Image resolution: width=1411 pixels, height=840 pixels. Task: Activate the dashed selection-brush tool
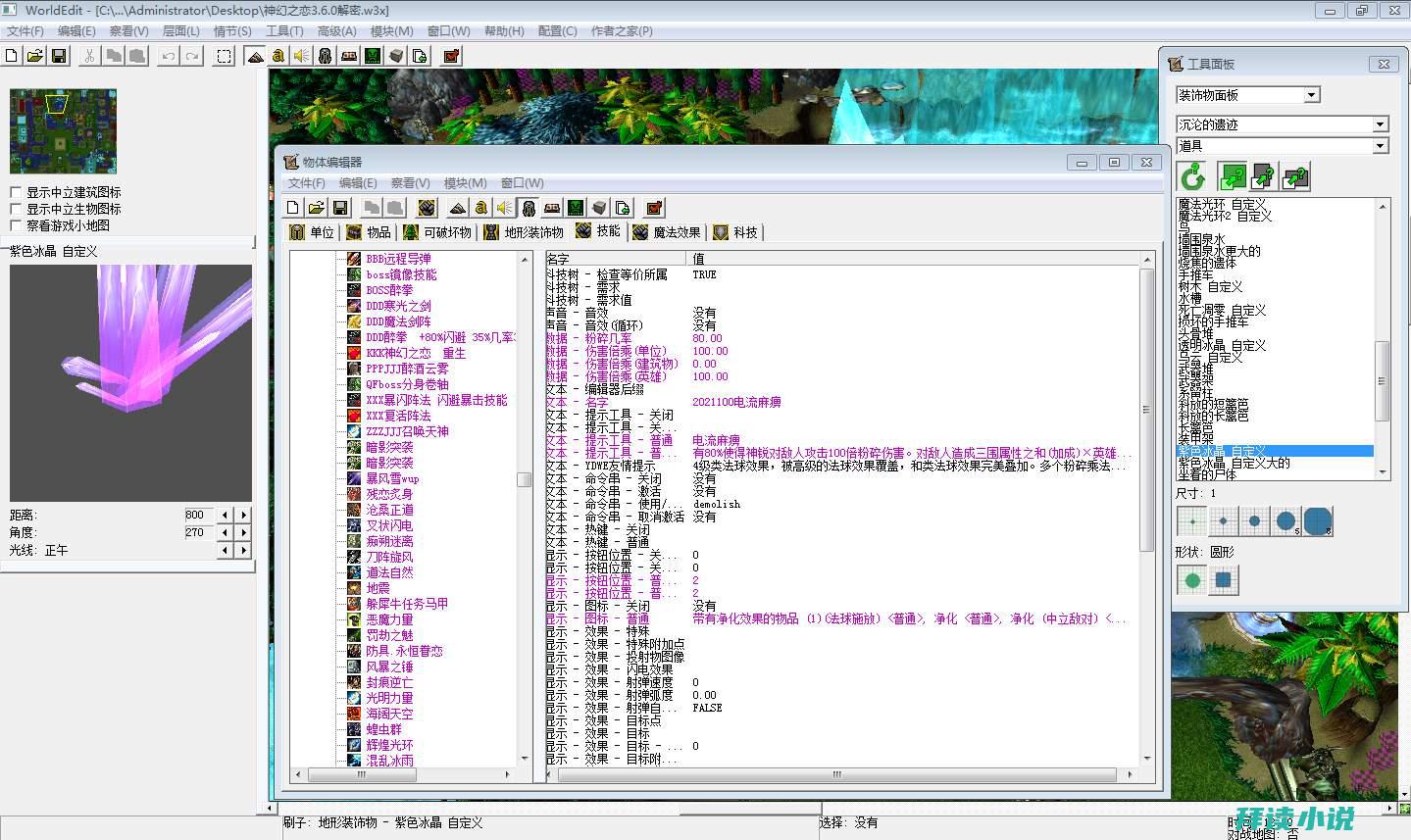pos(225,56)
